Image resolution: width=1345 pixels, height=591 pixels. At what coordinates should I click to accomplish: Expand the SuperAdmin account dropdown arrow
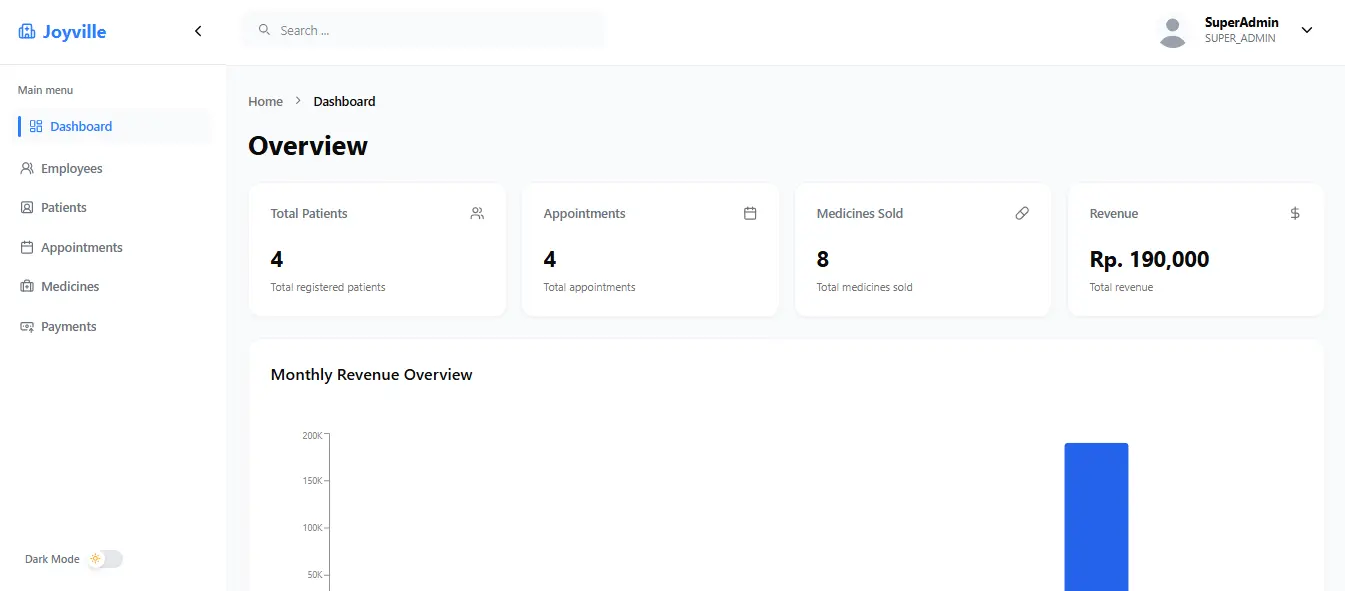pos(1306,30)
